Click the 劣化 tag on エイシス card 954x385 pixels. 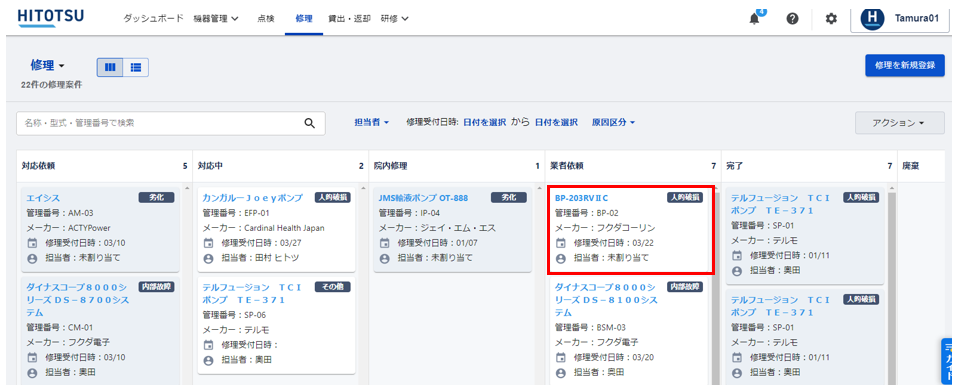coord(157,197)
